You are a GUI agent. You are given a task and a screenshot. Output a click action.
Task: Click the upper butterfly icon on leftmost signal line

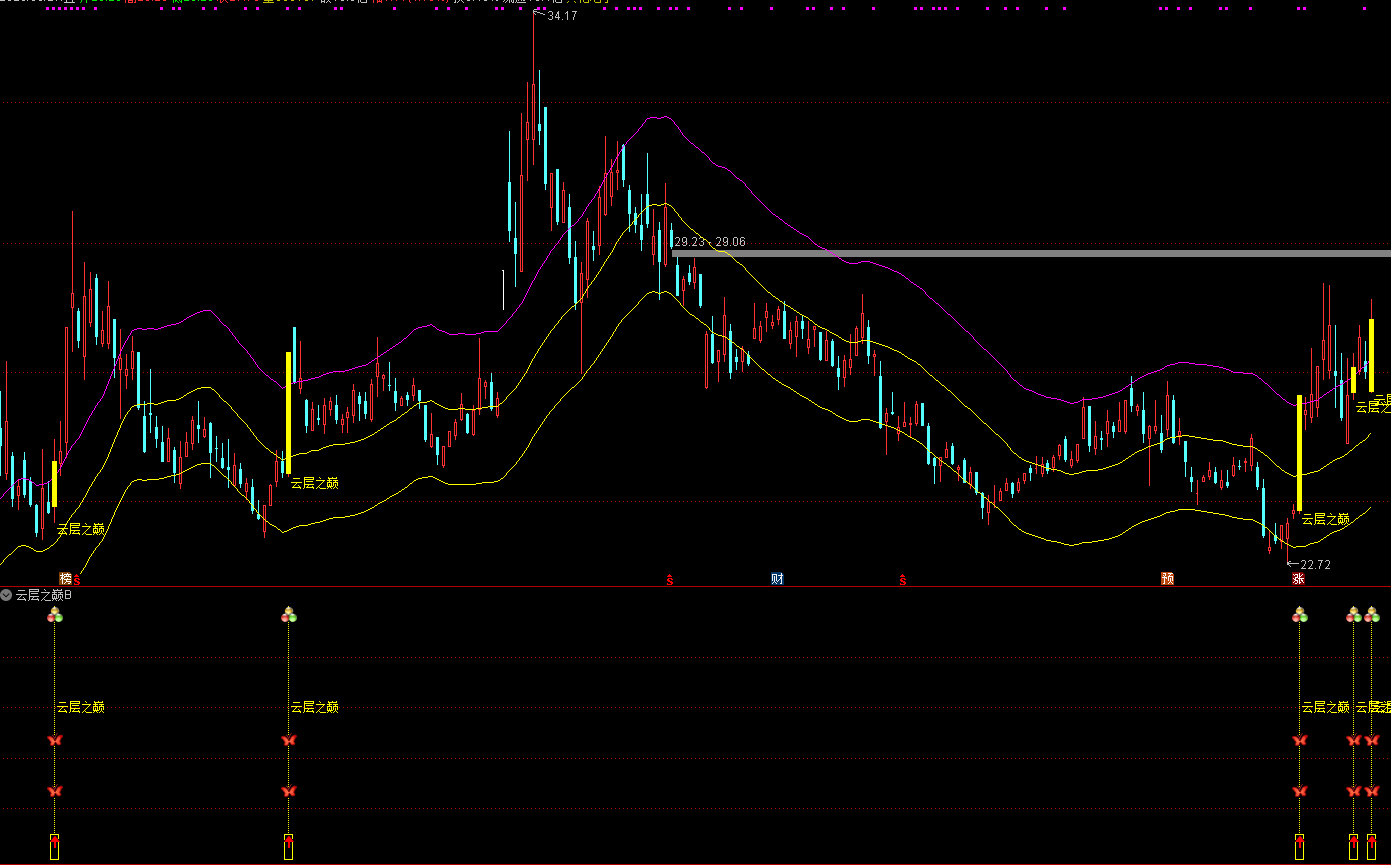coord(55,740)
